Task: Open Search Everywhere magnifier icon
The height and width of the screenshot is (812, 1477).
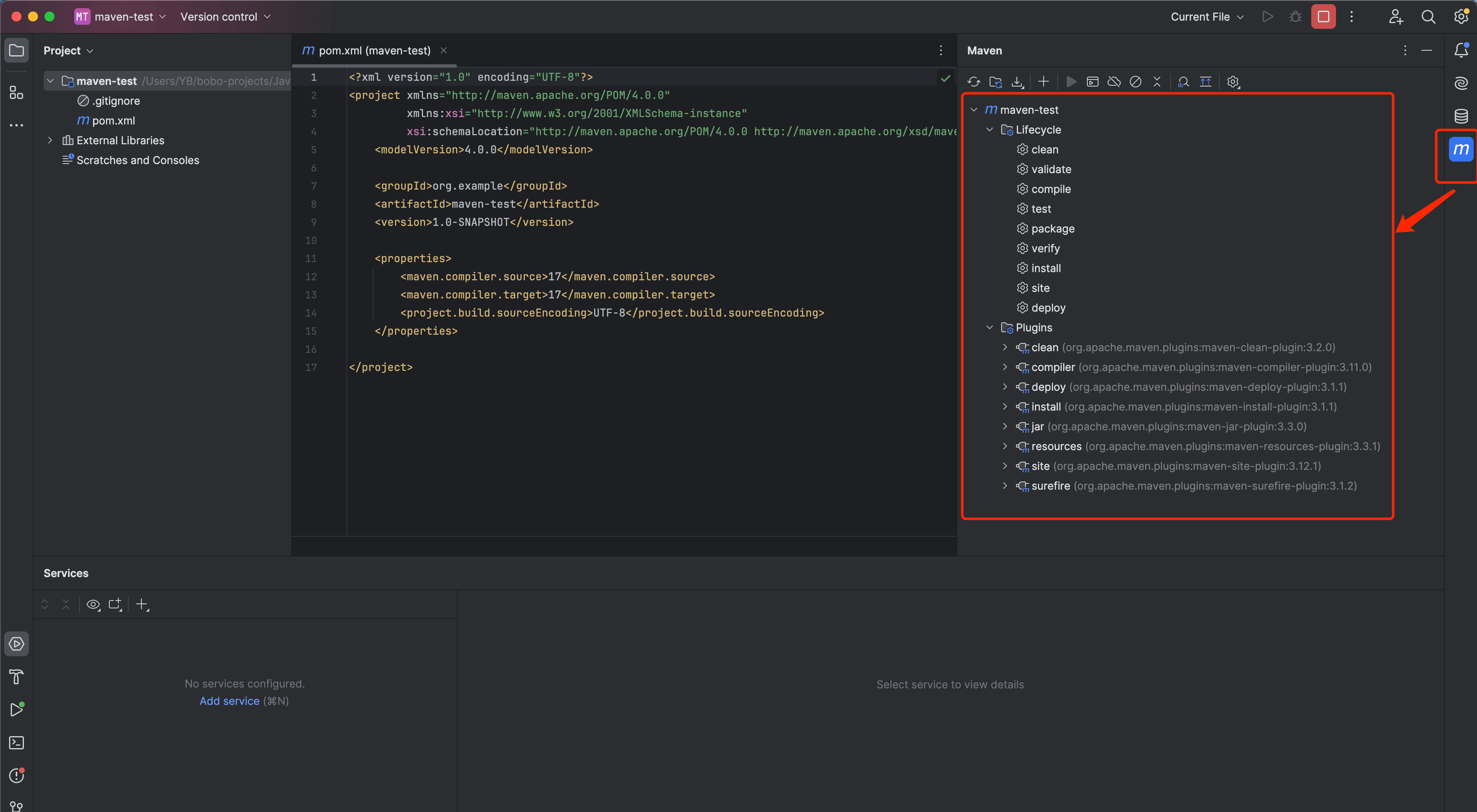Action: click(x=1428, y=16)
